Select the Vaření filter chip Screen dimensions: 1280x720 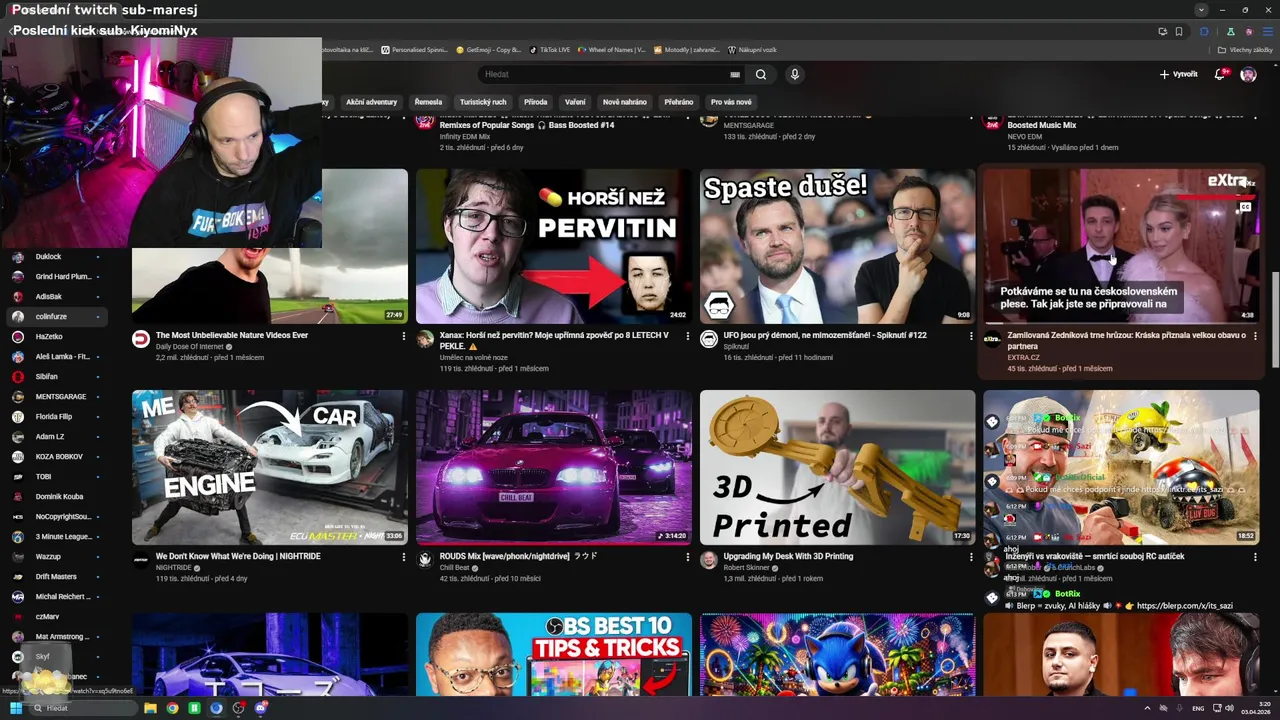point(575,102)
